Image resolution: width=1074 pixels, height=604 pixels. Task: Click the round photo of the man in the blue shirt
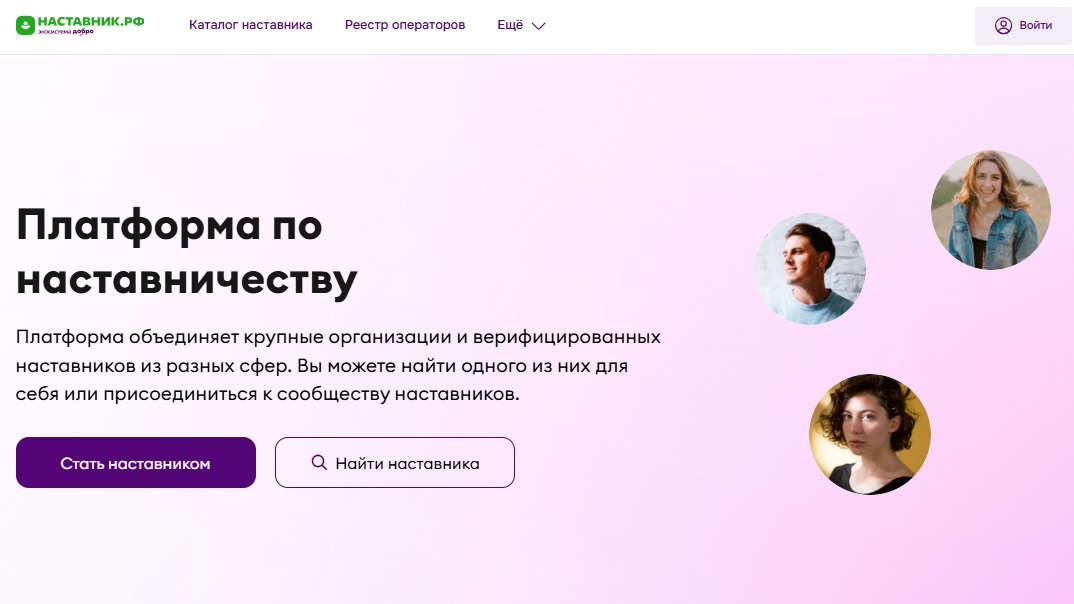pyautogui.click(x=810, y=268)
